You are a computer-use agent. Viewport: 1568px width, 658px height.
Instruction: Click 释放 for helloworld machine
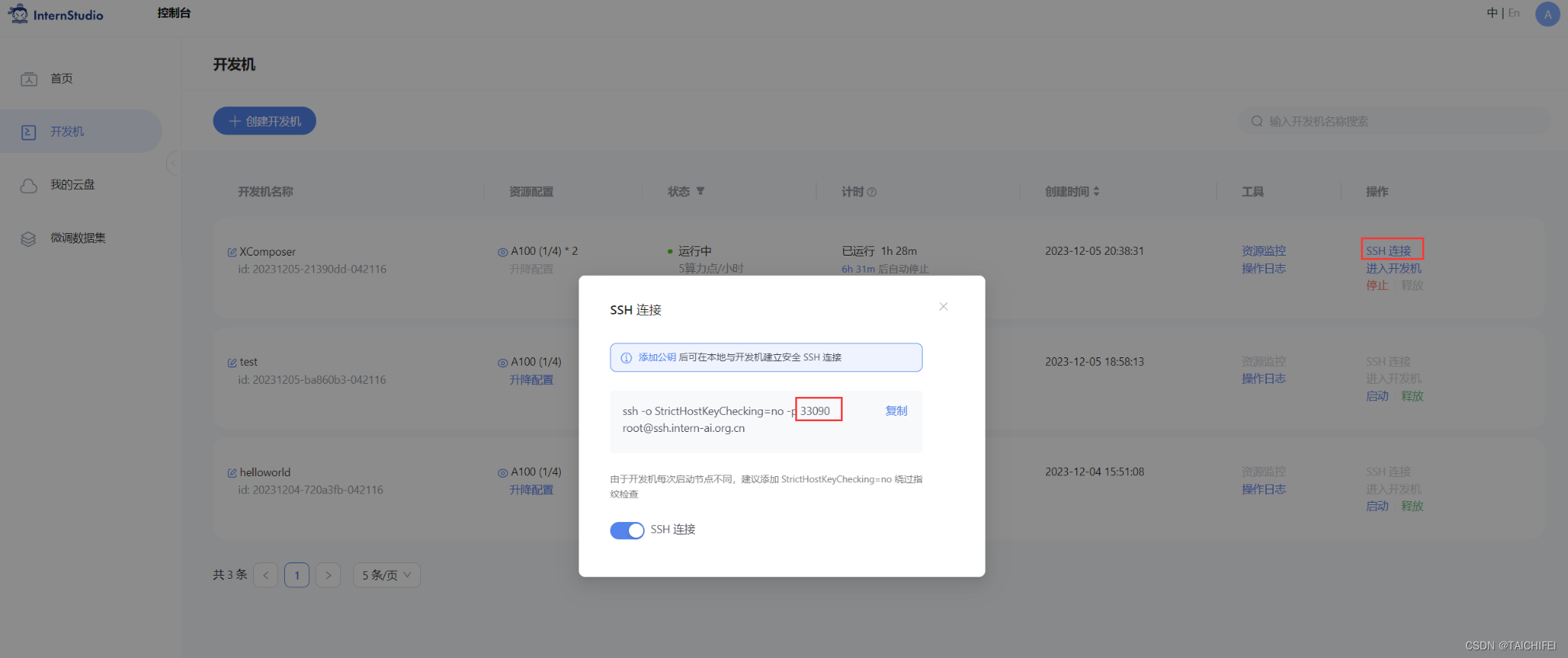tap(1412, 506)
